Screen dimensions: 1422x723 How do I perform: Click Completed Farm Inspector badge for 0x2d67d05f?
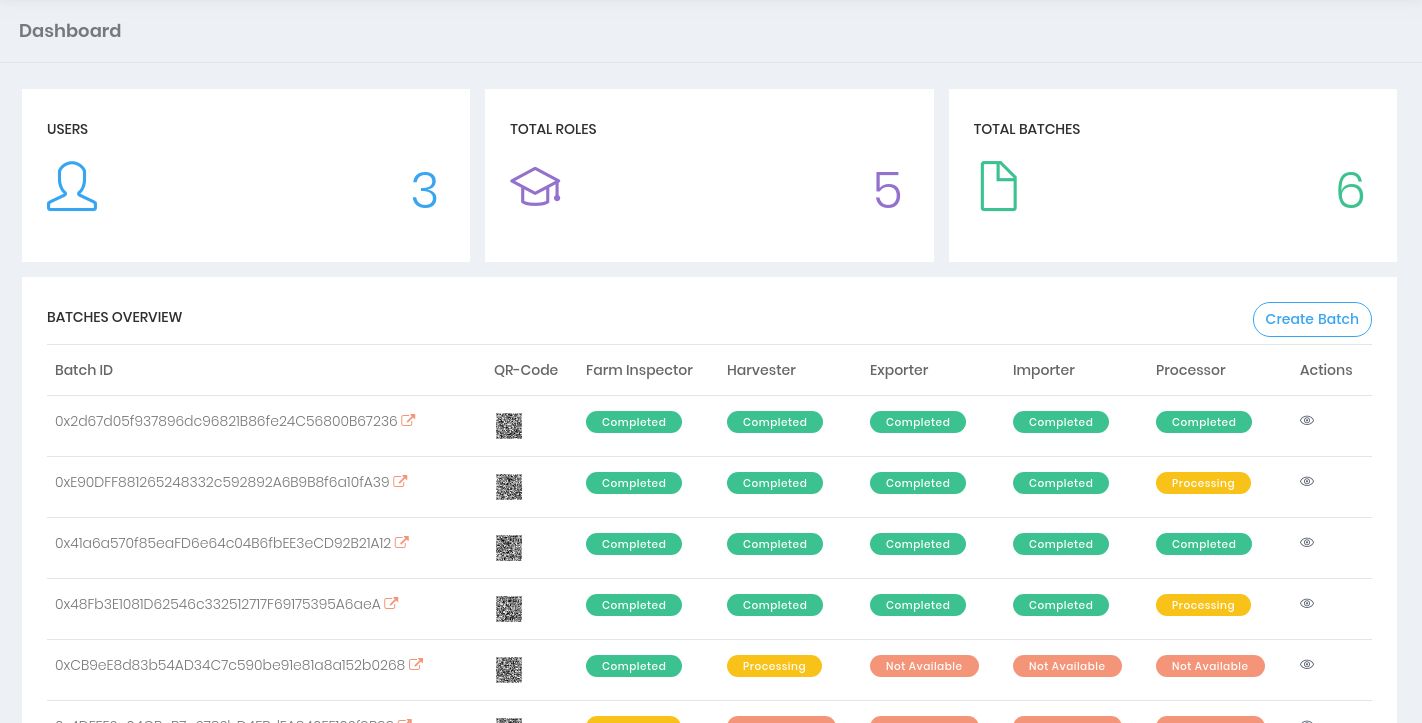pos(634,422)
